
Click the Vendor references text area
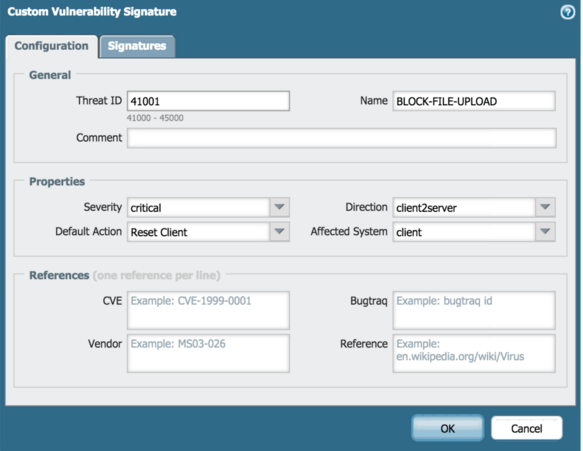208,354
